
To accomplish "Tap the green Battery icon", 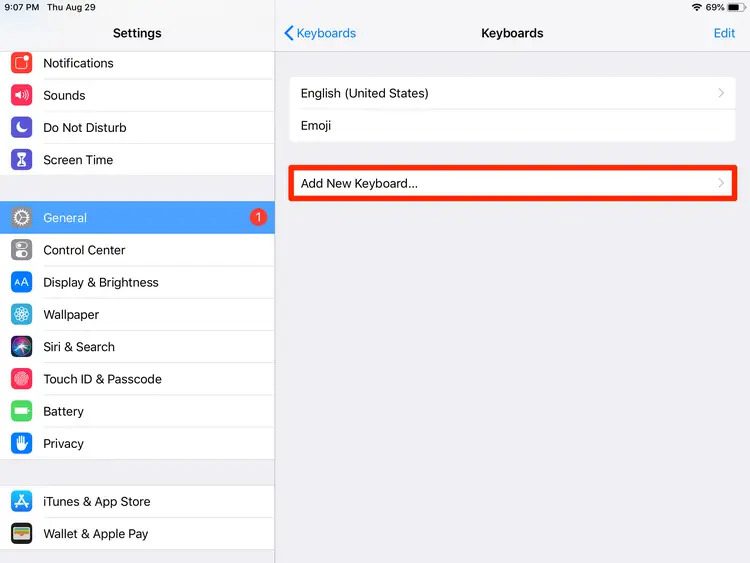I will coord(22,411).
